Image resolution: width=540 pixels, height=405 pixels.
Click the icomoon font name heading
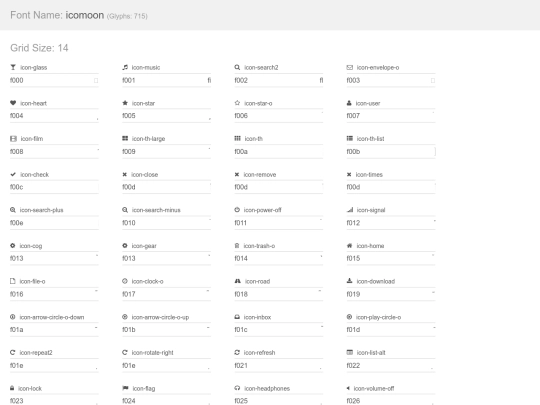(85, 15)
